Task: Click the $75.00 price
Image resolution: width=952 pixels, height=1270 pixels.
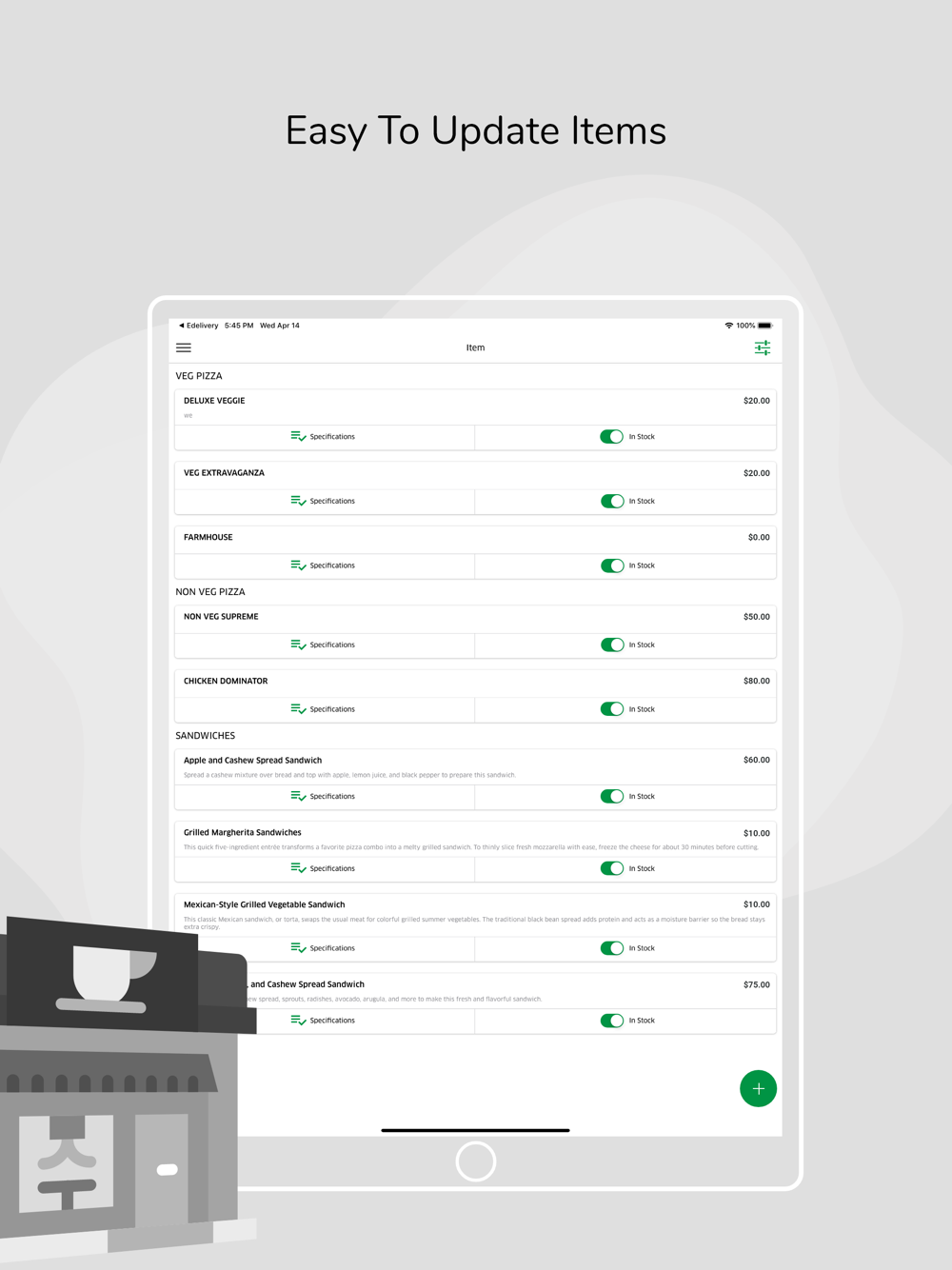Action: 757,985
